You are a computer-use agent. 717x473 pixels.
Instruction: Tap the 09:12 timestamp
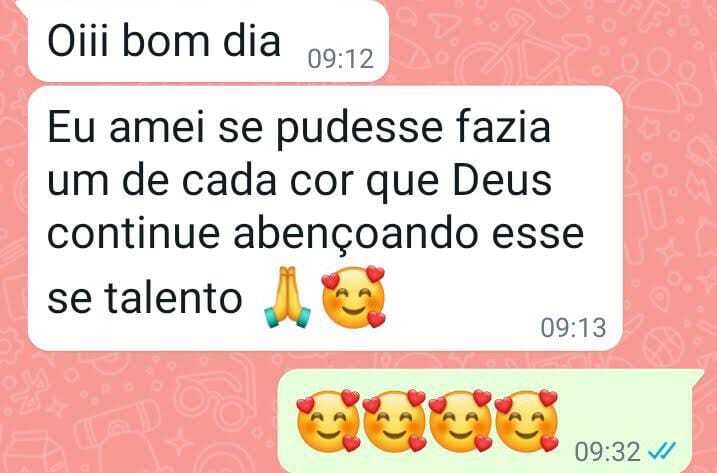click(341, 59)
